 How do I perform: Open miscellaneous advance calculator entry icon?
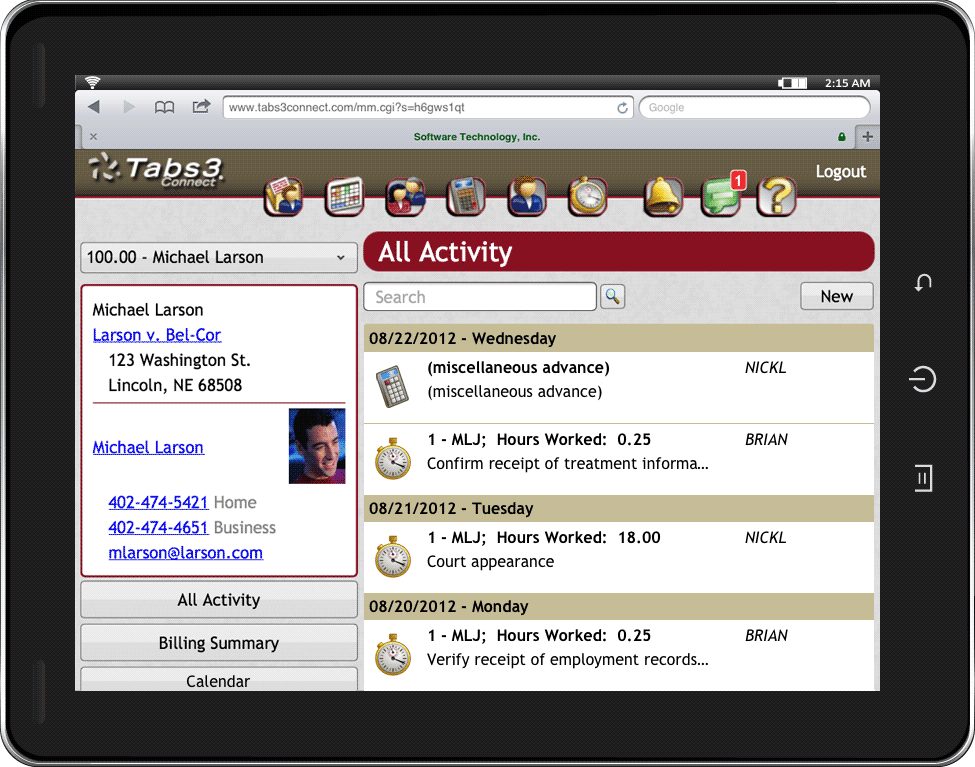point(392,386)
